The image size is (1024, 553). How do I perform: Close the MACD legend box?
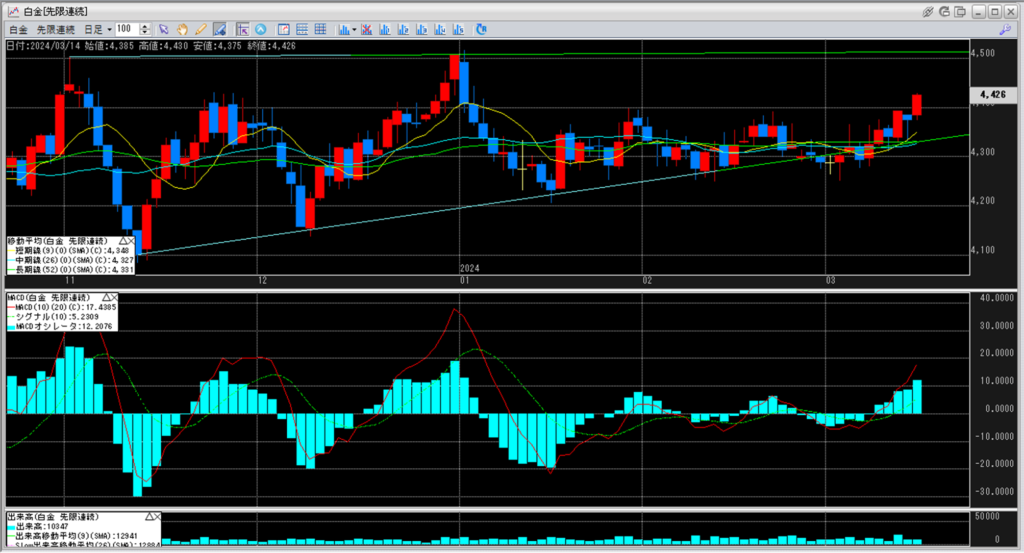click(114, 297)
